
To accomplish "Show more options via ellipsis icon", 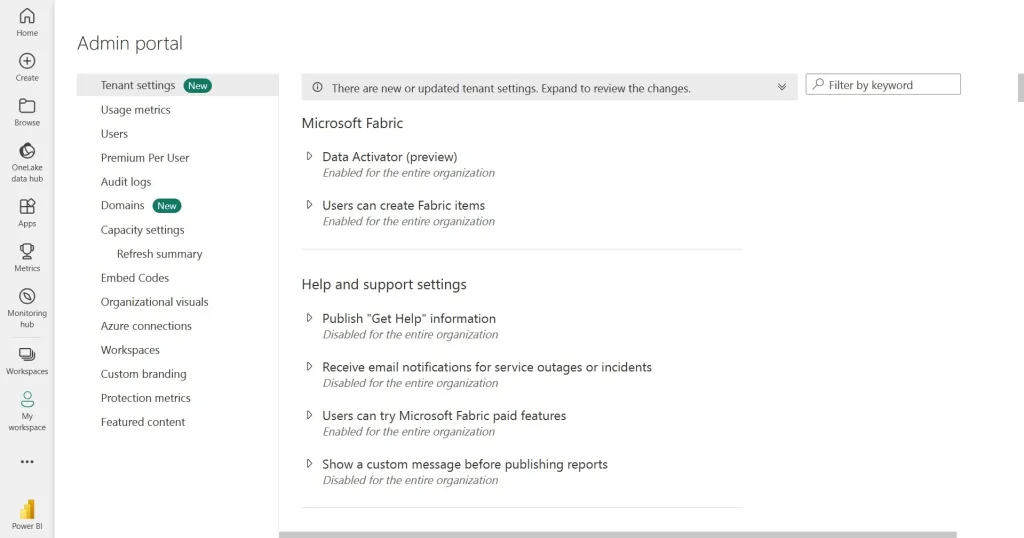I will coord(27,462).
